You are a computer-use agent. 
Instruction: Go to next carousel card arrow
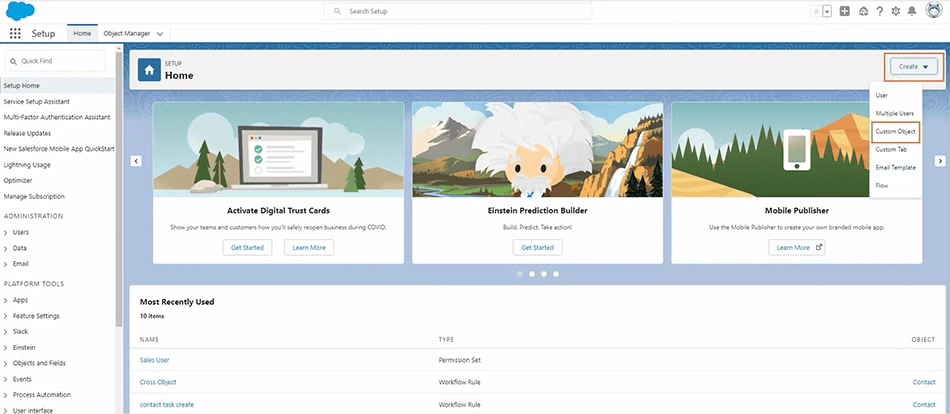tap(940, 161)
